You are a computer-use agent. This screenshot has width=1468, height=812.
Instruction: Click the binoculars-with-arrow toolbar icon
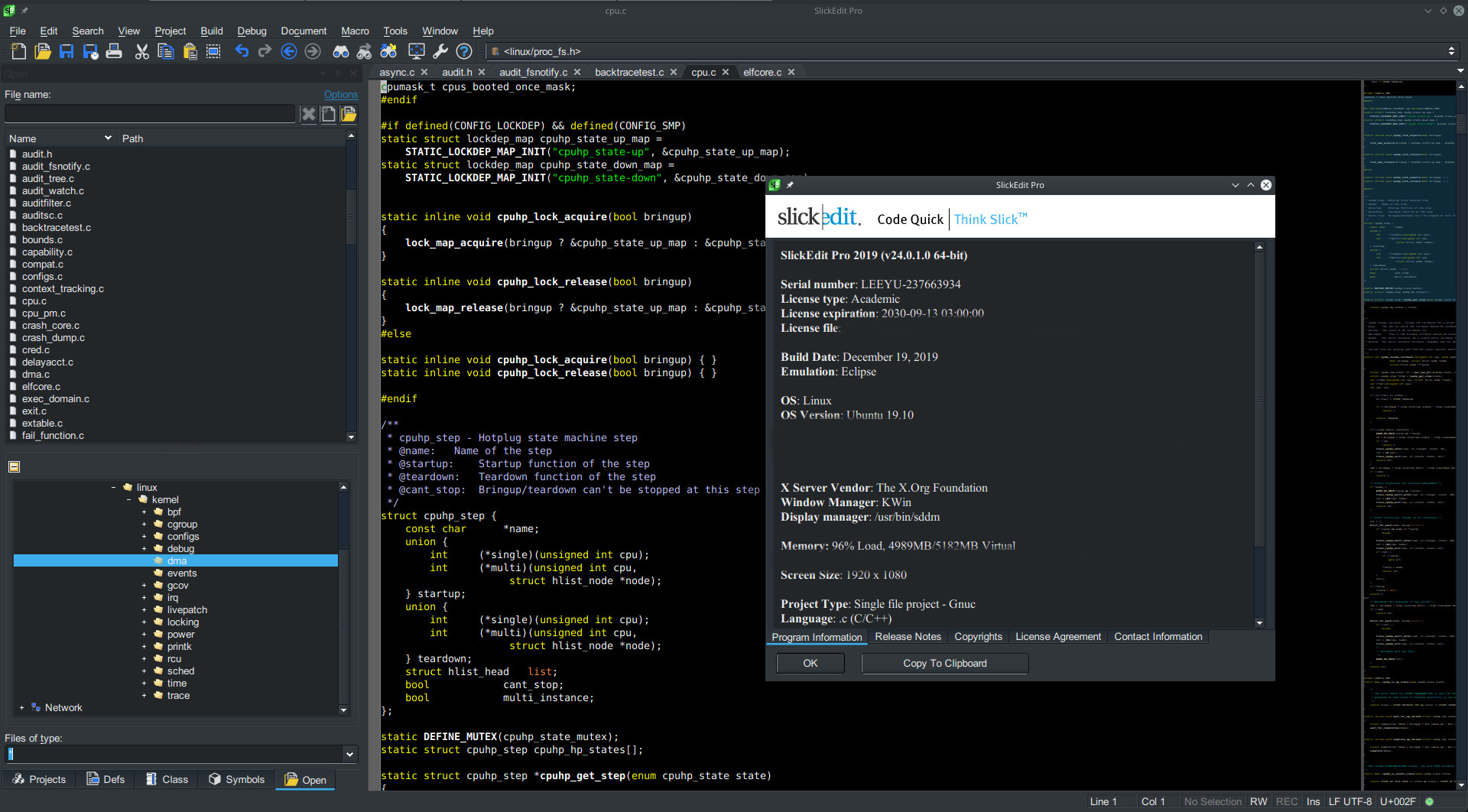365,51
